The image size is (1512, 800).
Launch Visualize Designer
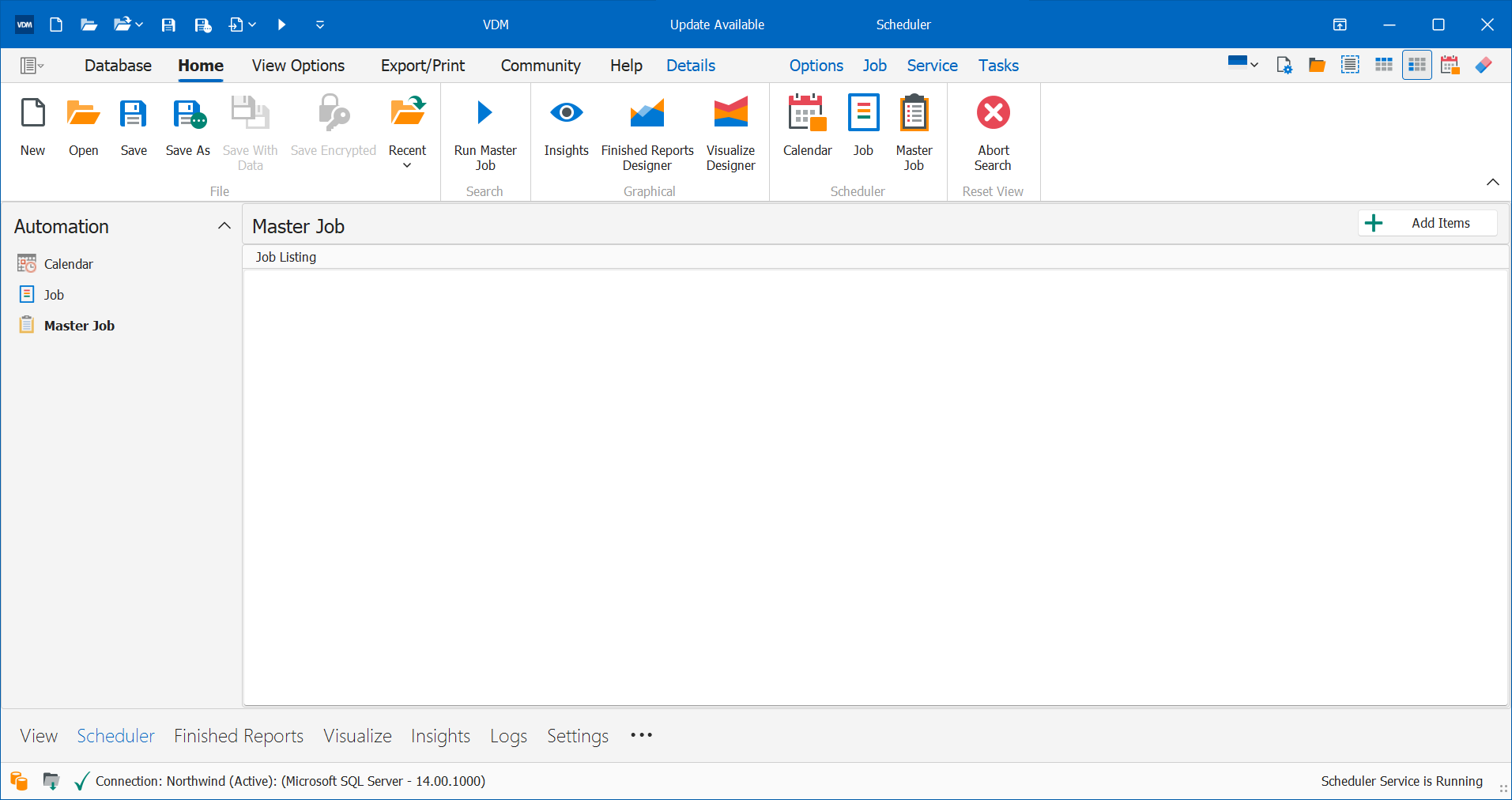pyautogui.click(x=730, y=133)
